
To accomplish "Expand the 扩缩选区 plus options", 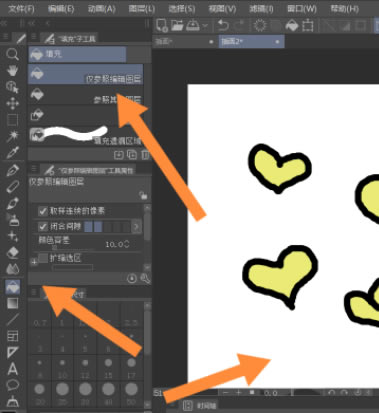I will point(34,262).
